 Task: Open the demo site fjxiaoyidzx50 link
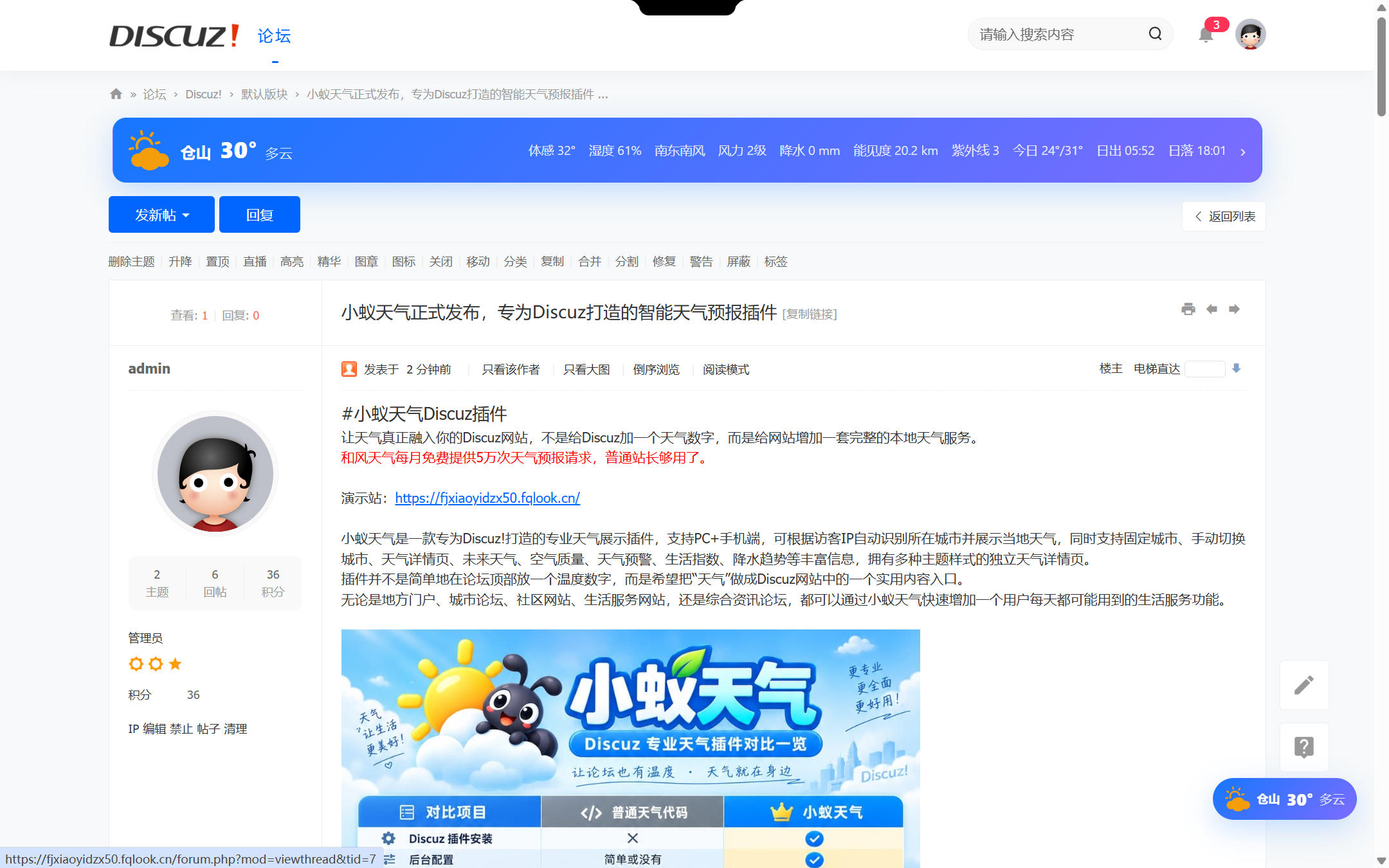point(487,498)
